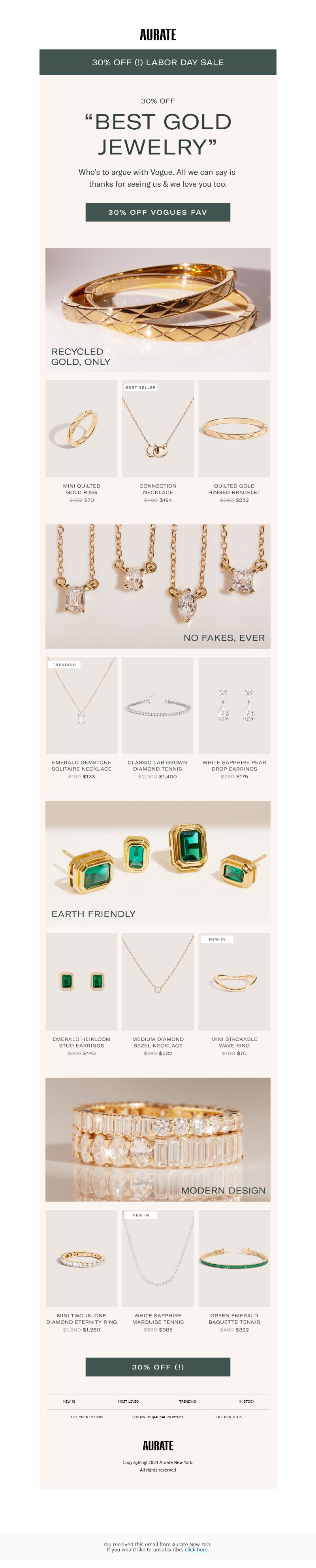View the Quilted Gold Hinged Bracelet
Screen dimensions: 316x1568
[x=235, y=429]
